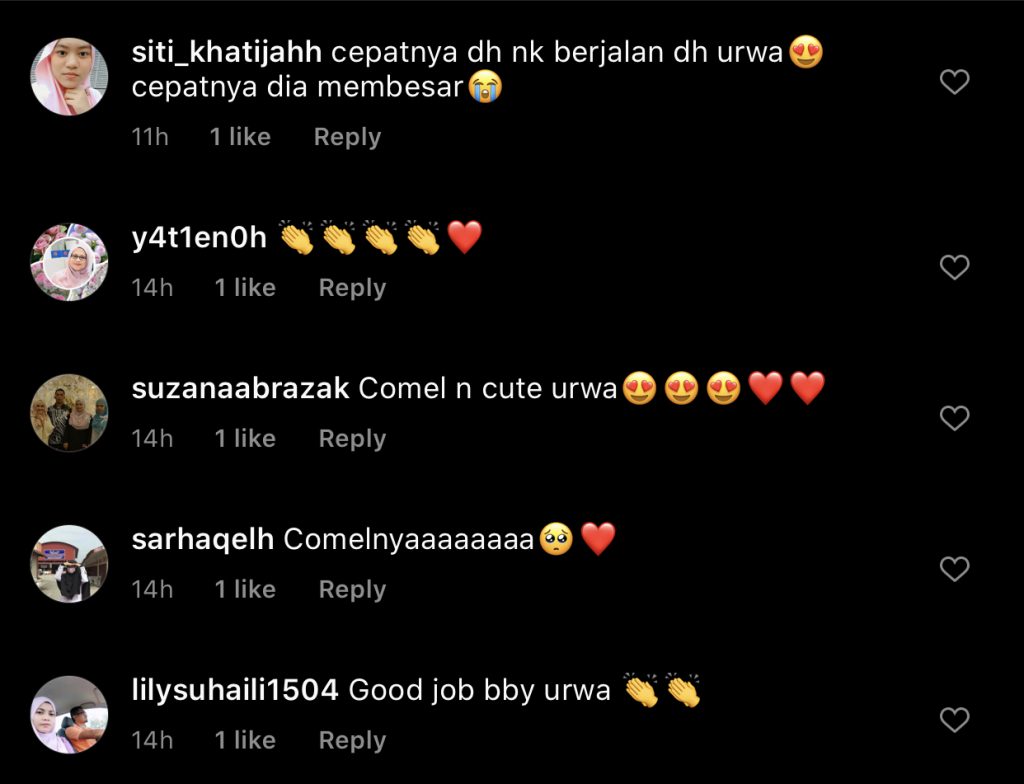This screenshot has width=1024, height=784.
Task: Like lilysuhaili1504's comment heart icon
Action: pyautogui.click(x=954, y=720)
